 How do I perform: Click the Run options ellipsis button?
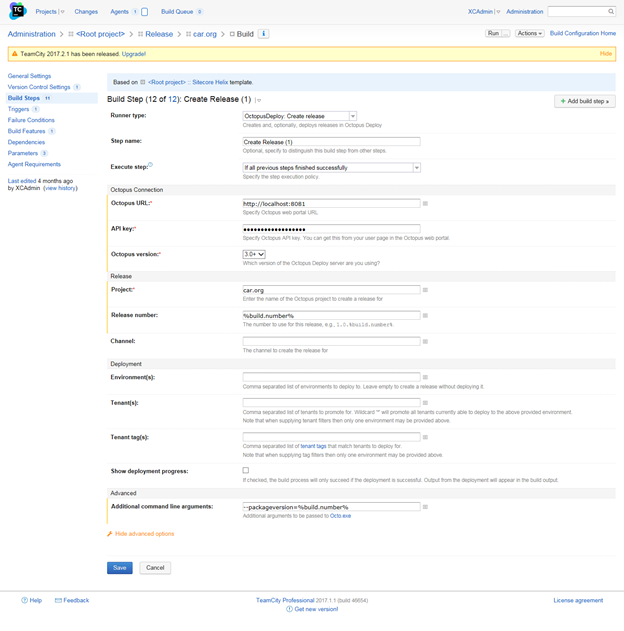tap(506, 33)
